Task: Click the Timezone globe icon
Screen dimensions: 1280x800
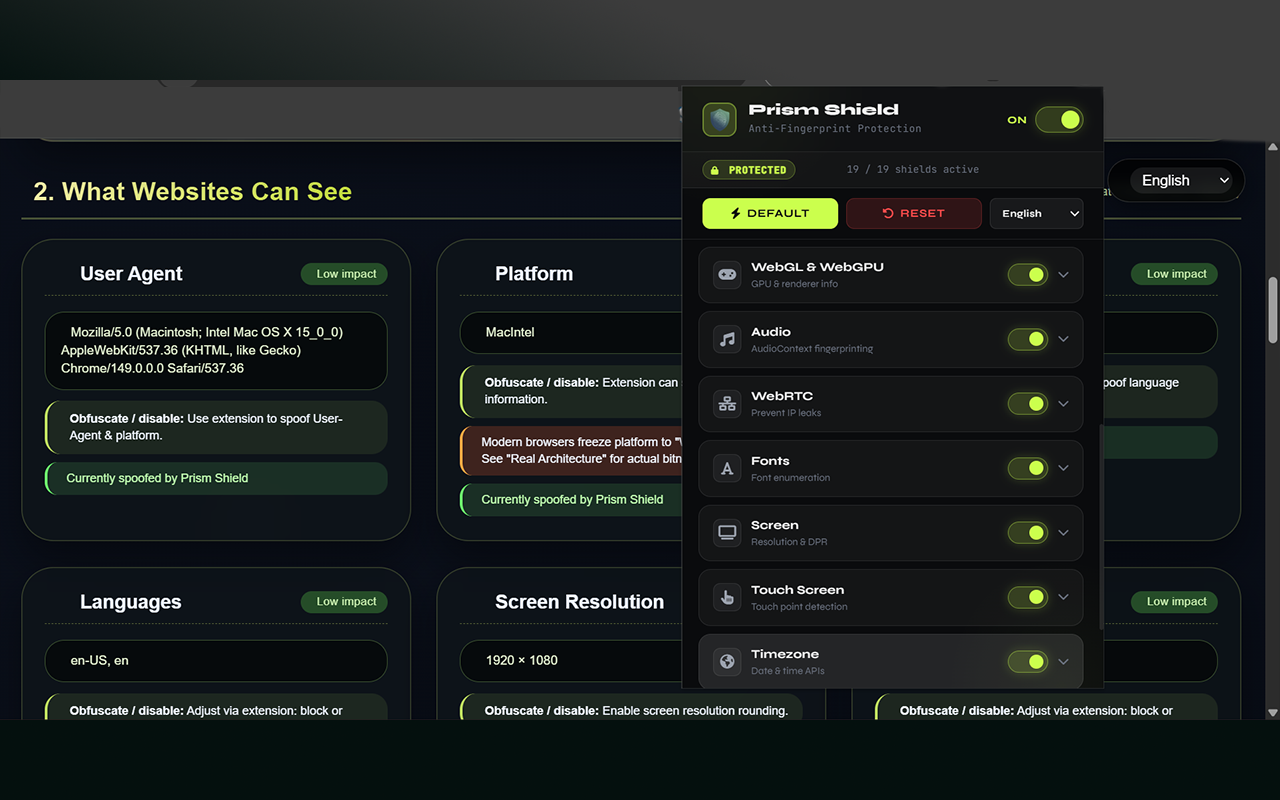Action: pyautogui.click(x=727, y=662)
